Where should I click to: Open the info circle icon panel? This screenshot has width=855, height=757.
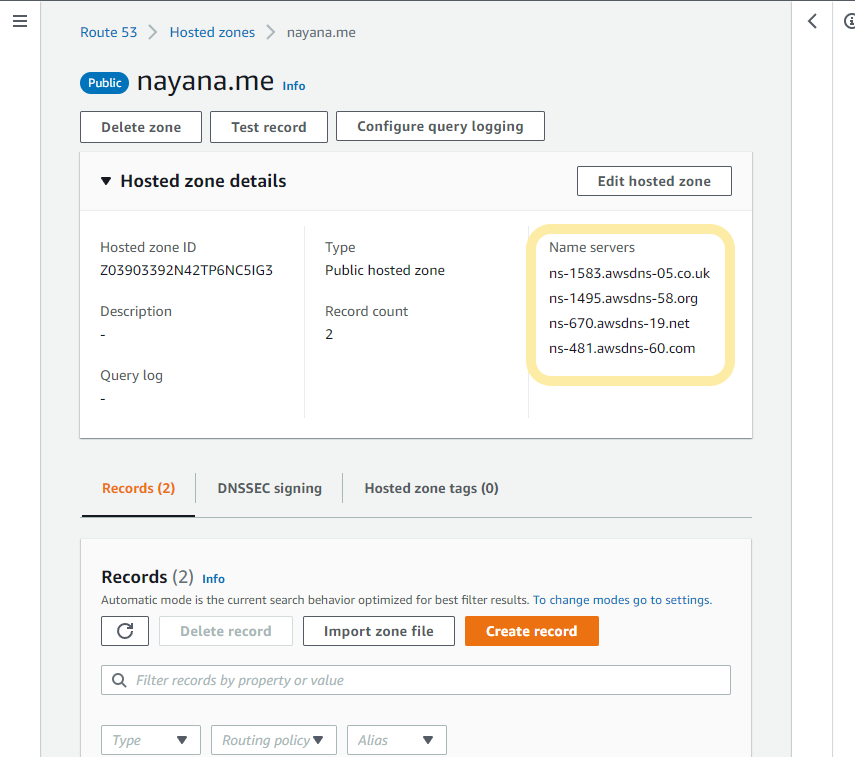849,21
